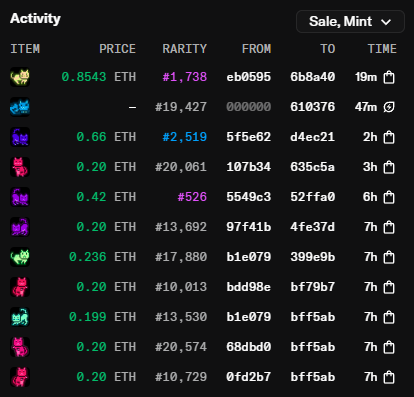Click the mint icon in the 47m row

click(389, 107)
